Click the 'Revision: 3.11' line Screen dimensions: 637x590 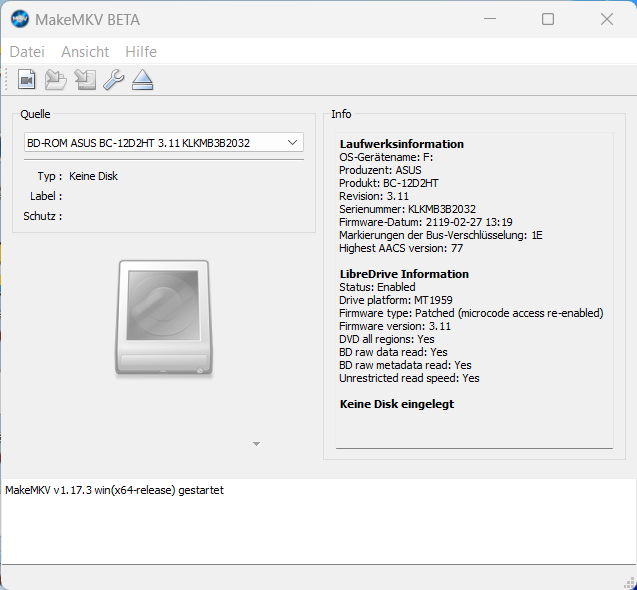(x=374, y=196)
